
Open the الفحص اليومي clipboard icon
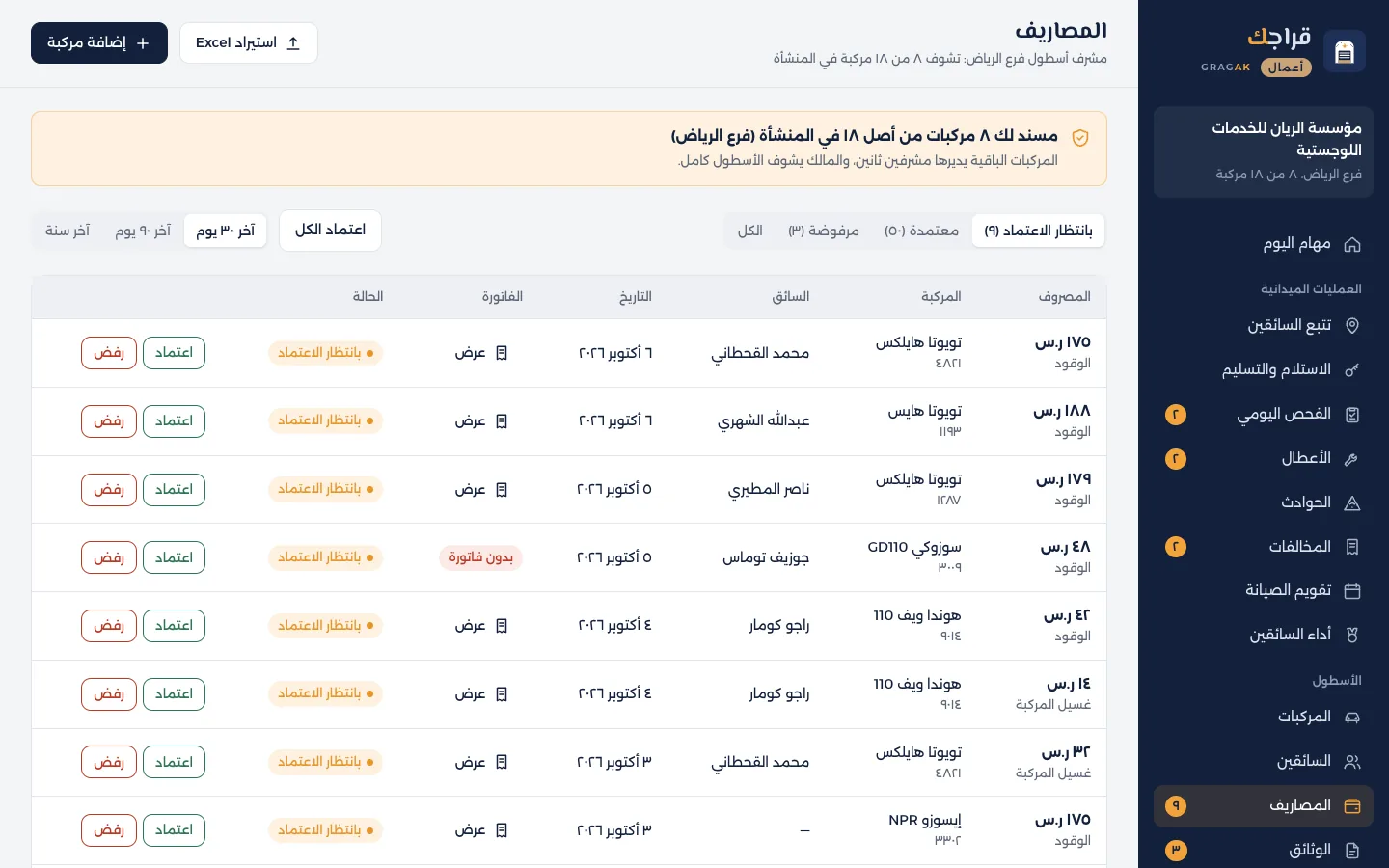click(x=1352, y=415)
